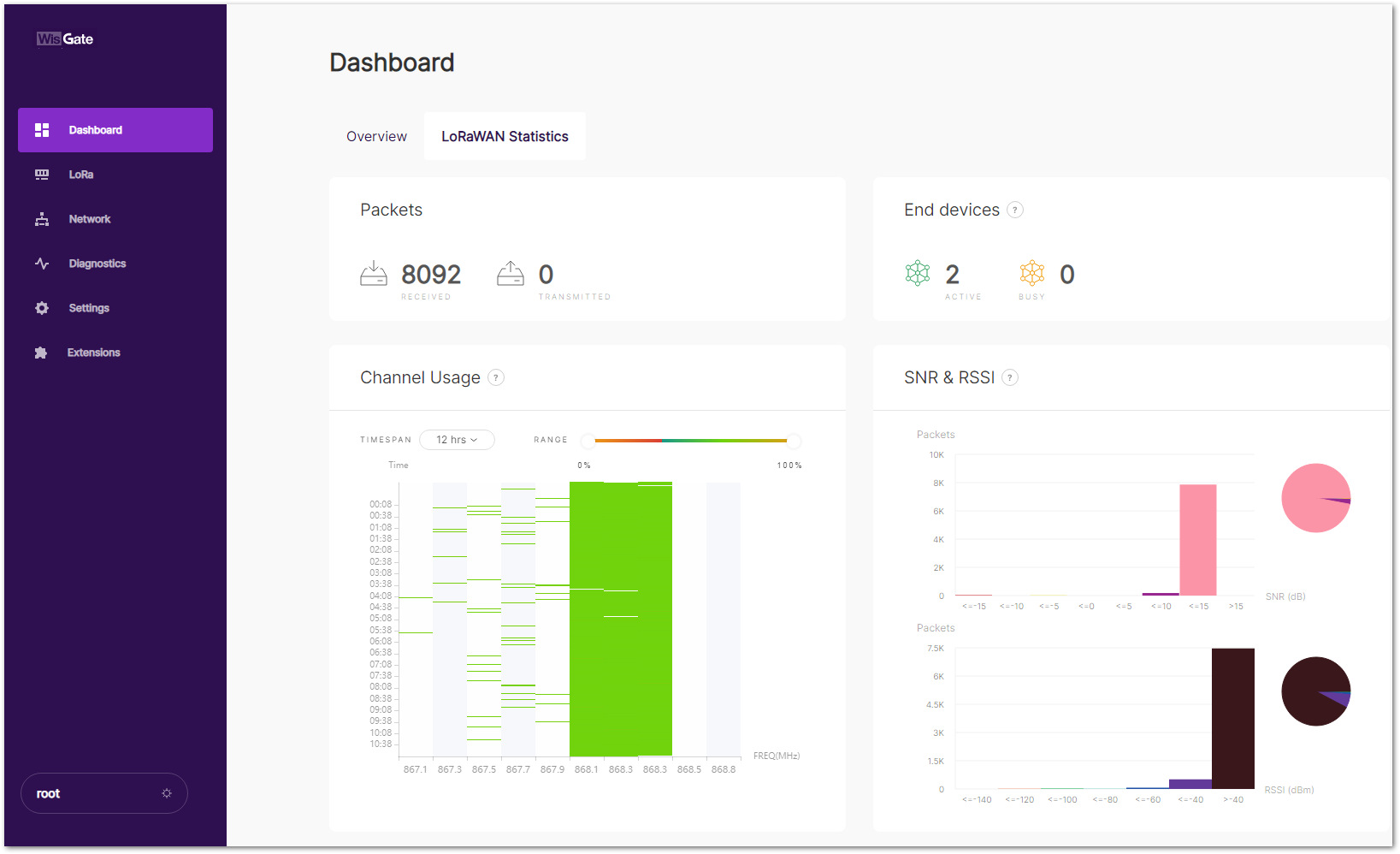Open the help tooltip next to End devices
The image size is (1400, 854).
(x=1014, y=210)
